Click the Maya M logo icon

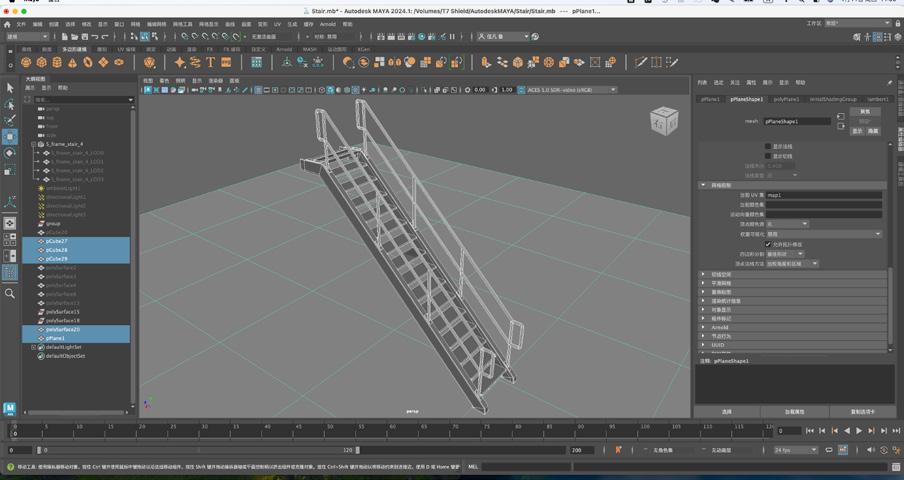[9, 409]
